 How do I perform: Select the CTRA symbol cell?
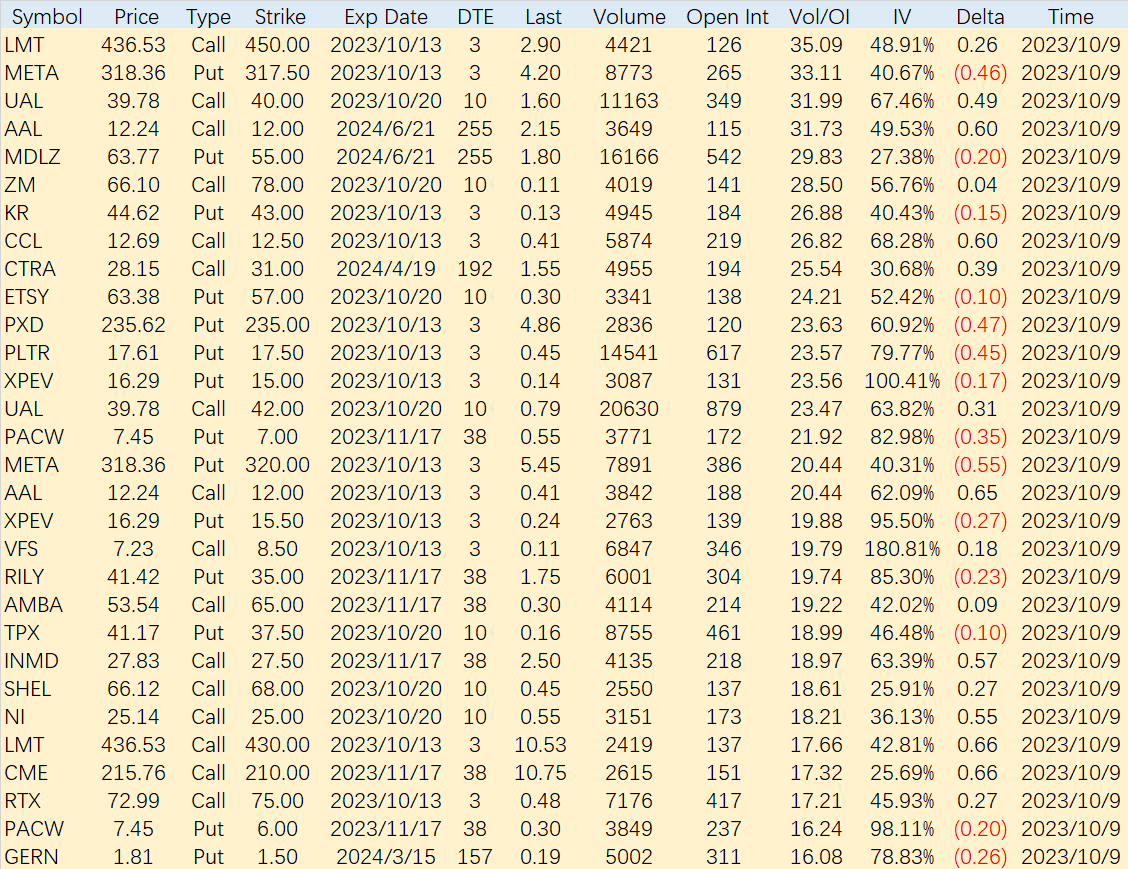point(29,269)
